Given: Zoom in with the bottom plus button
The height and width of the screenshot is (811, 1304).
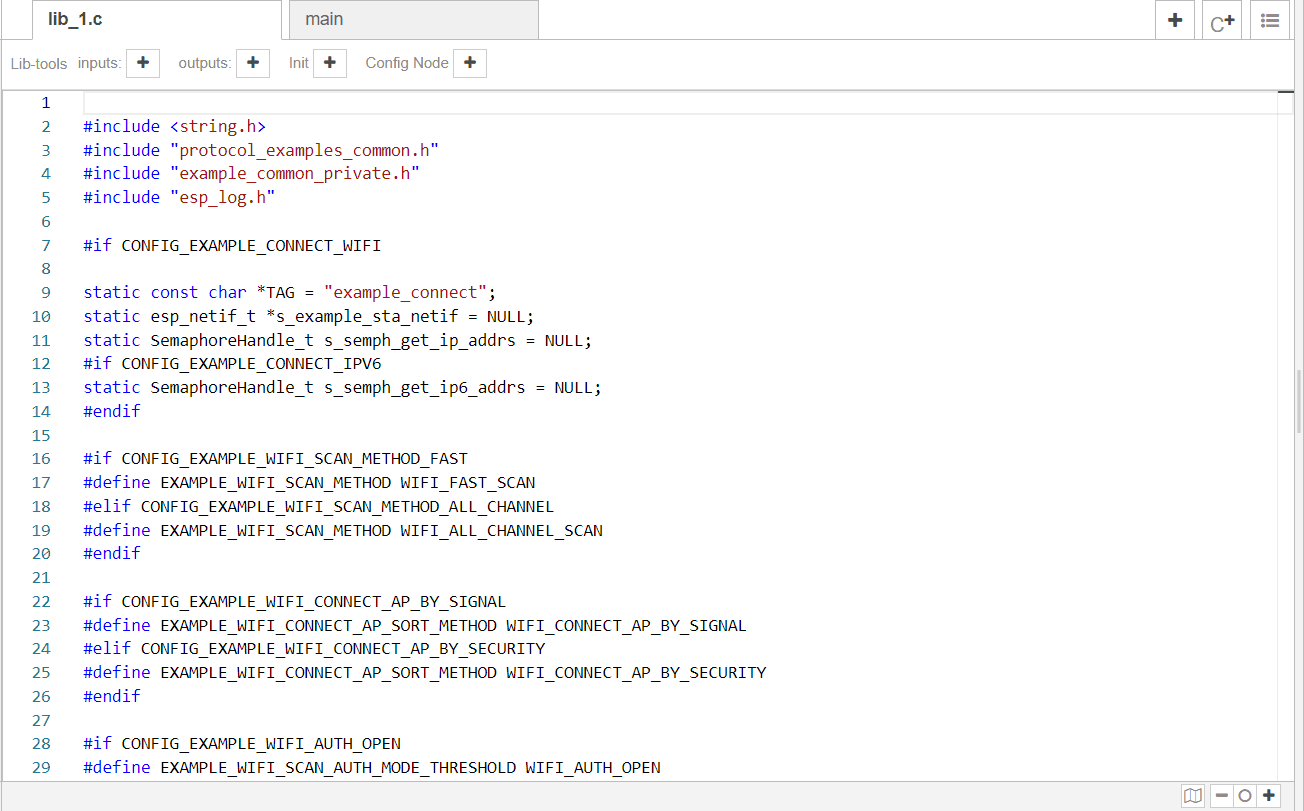Looking at the screenshot, I should click(1269, 796).
